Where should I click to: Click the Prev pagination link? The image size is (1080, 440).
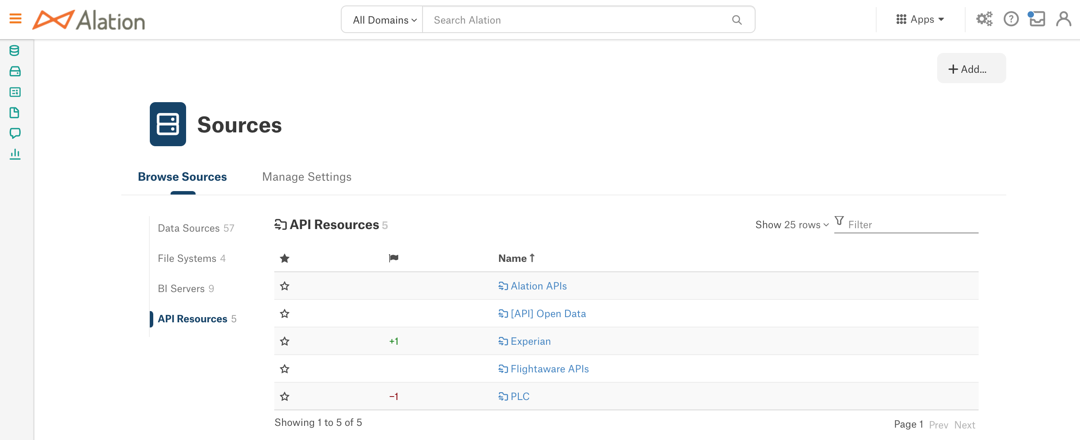pos(938,425)
